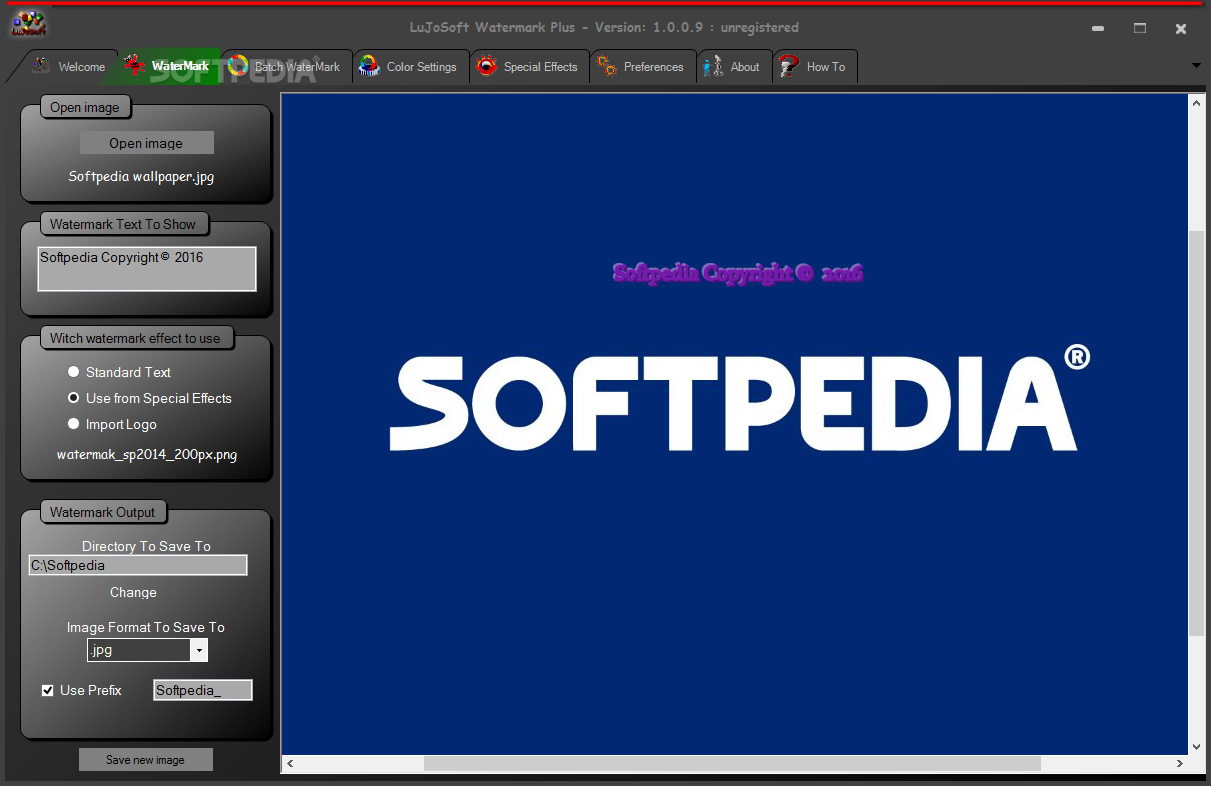
Task: Click the purple Softpedia Copyright watermark text
Action: point(737,273)
